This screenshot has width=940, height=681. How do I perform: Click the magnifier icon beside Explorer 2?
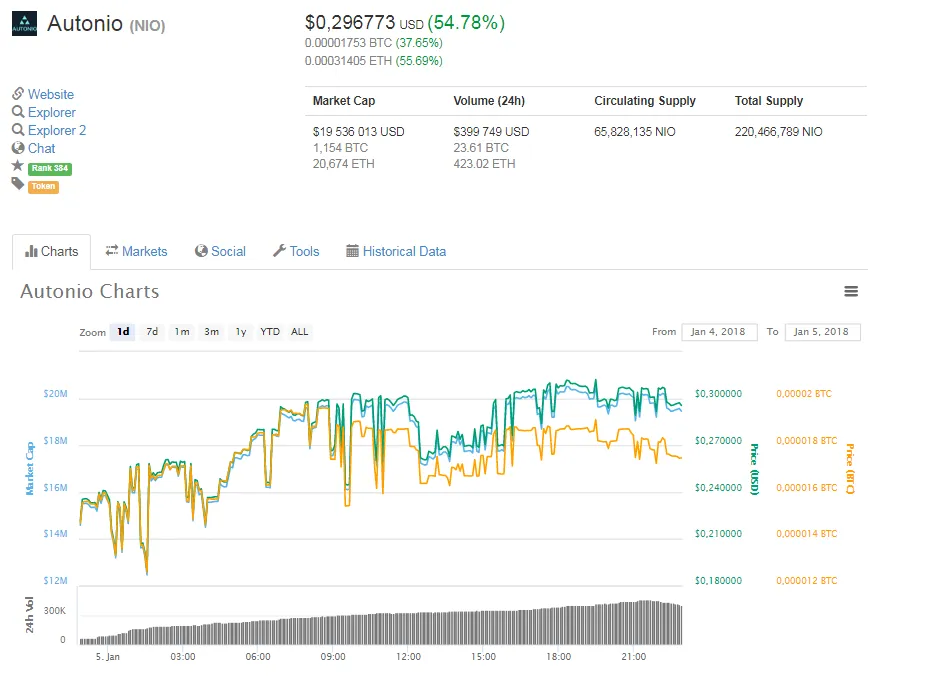[x=18, y=129]
